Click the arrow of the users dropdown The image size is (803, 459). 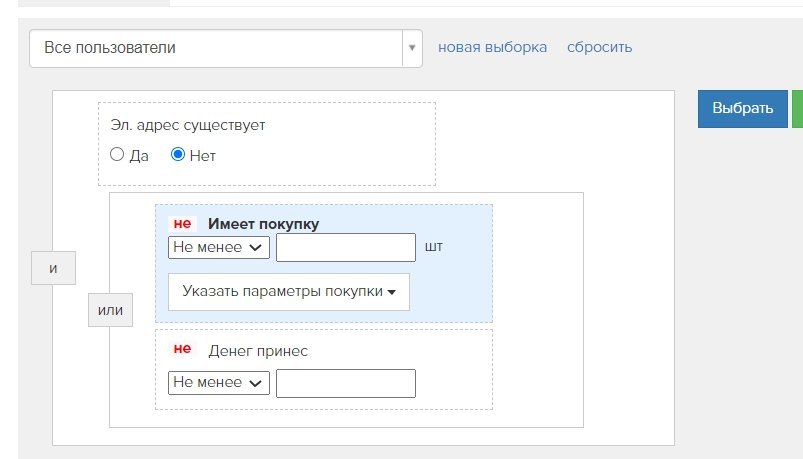pos(412,48)
